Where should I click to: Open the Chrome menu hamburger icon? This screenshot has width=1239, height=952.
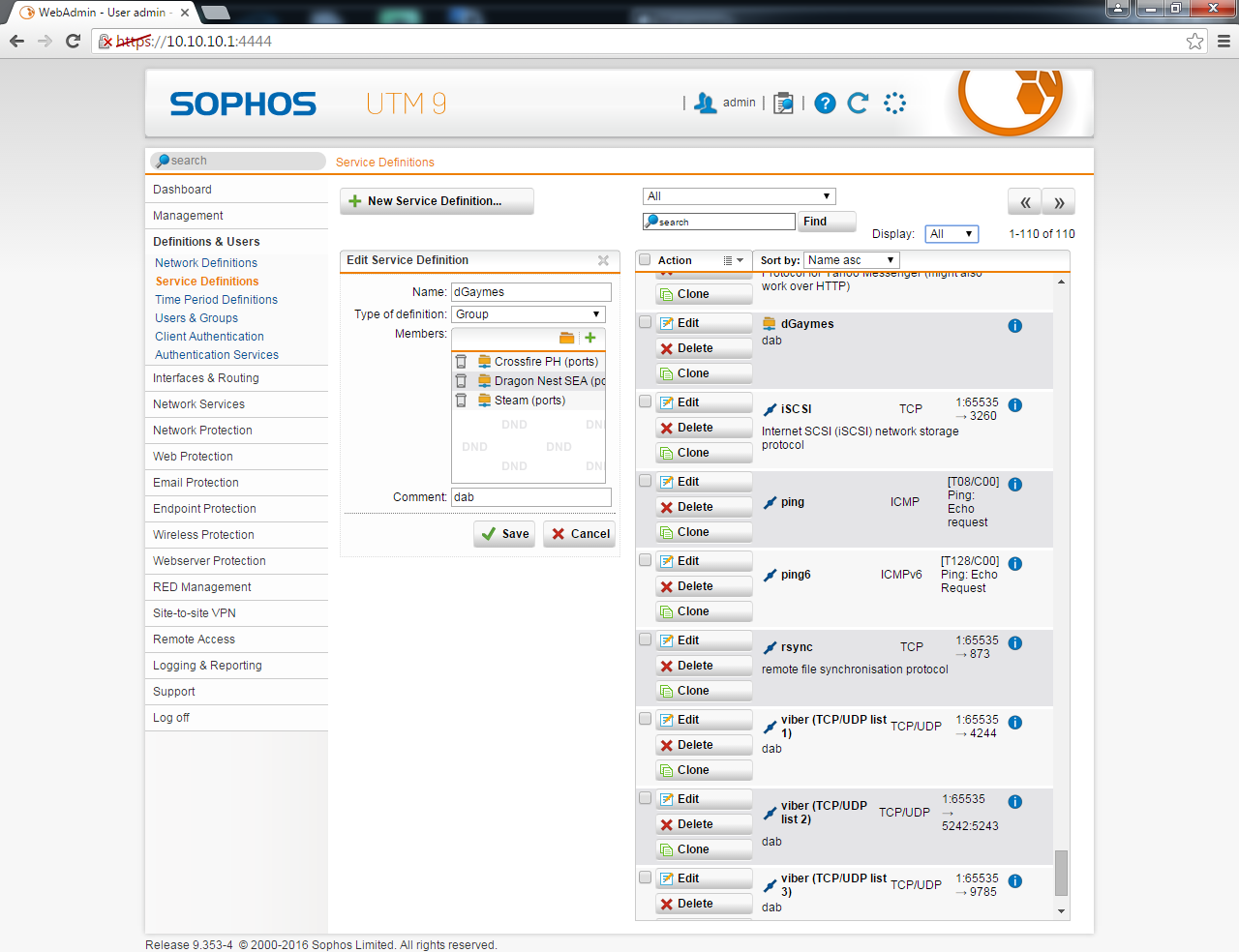click(1224, 42)
